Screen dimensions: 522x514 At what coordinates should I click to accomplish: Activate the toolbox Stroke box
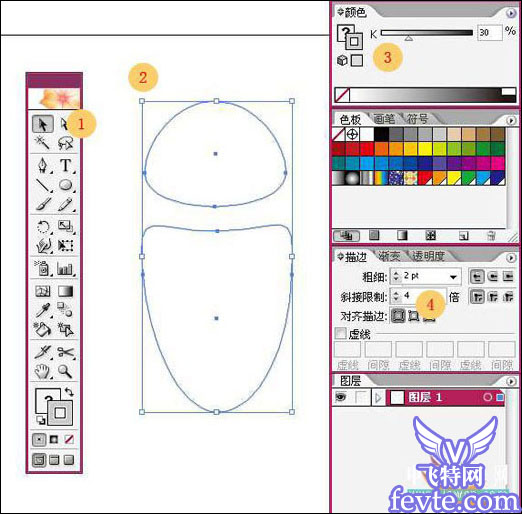[60, 413]
